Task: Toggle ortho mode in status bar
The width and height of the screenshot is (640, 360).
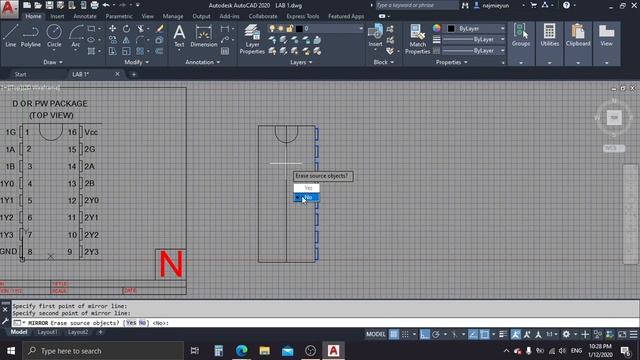Action: [424, 334]
